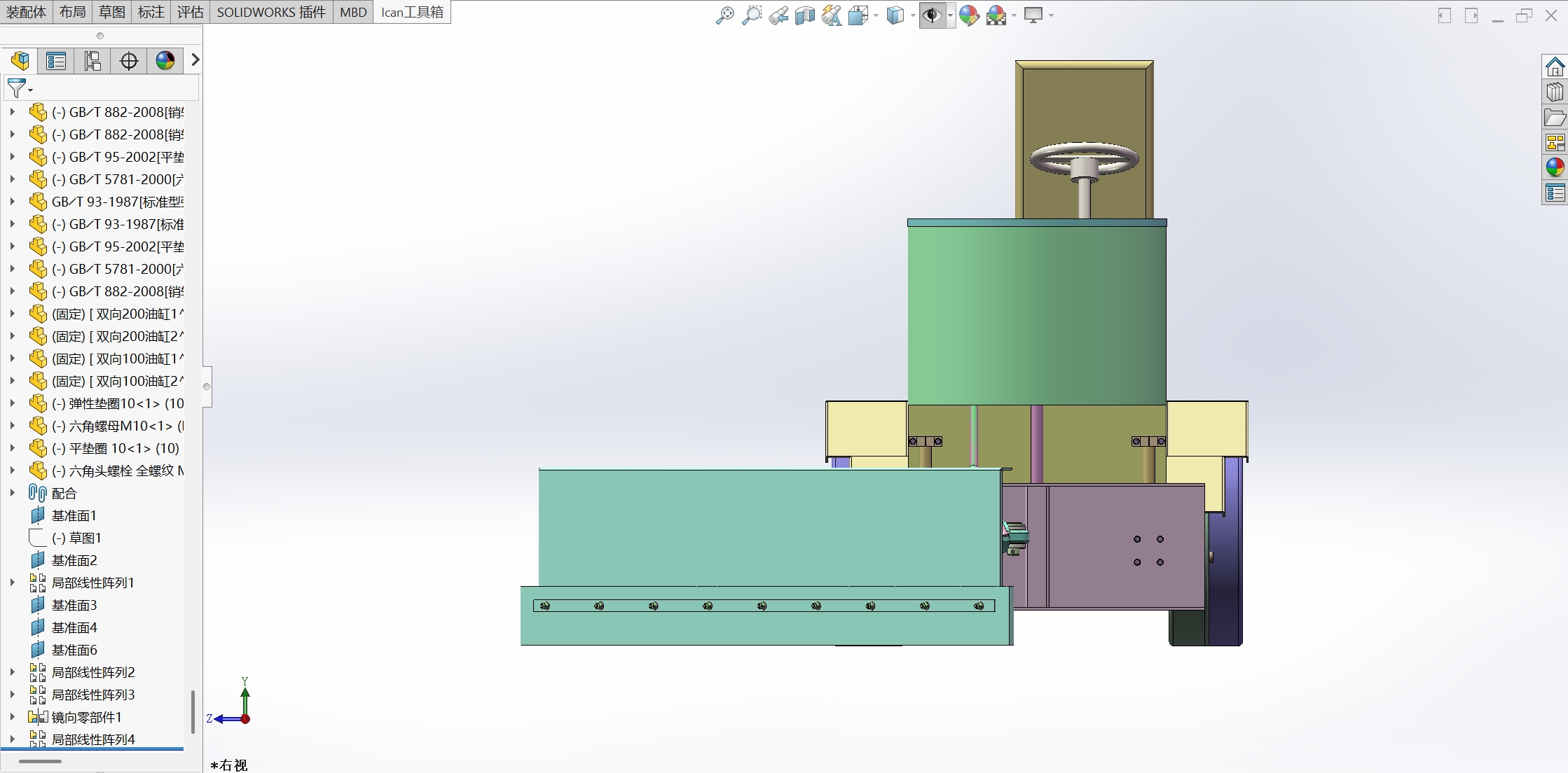The height and width of the screenshot is (773, 1568).
Task: Click the Previous View icon
Action: pos(778,15)
